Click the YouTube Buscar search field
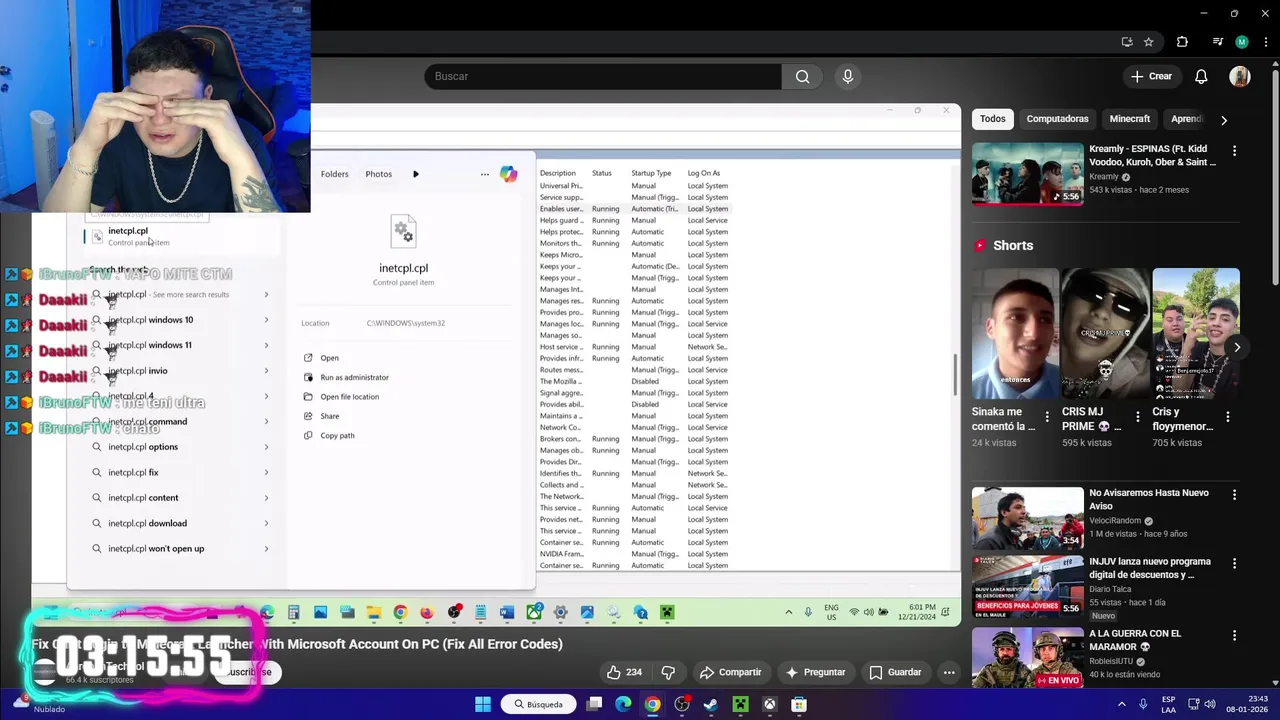 click(x=603, y=76)
